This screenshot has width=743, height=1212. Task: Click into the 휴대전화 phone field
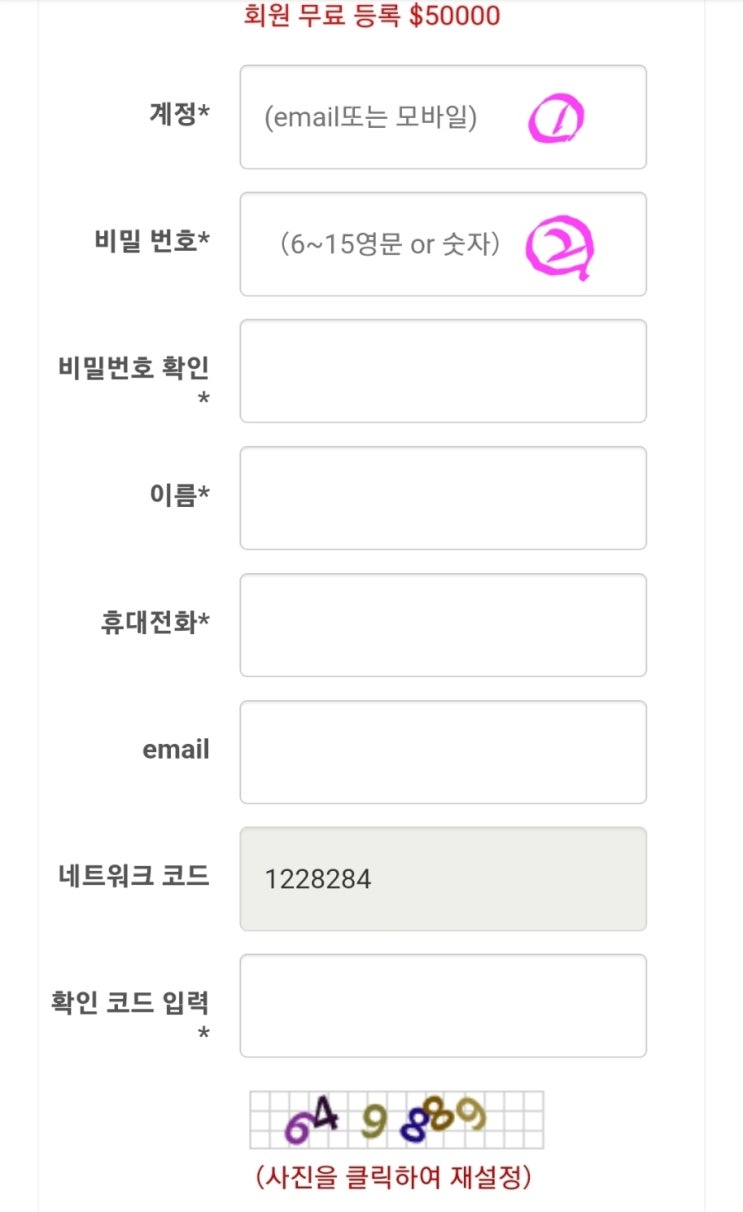tap(443, 625)
